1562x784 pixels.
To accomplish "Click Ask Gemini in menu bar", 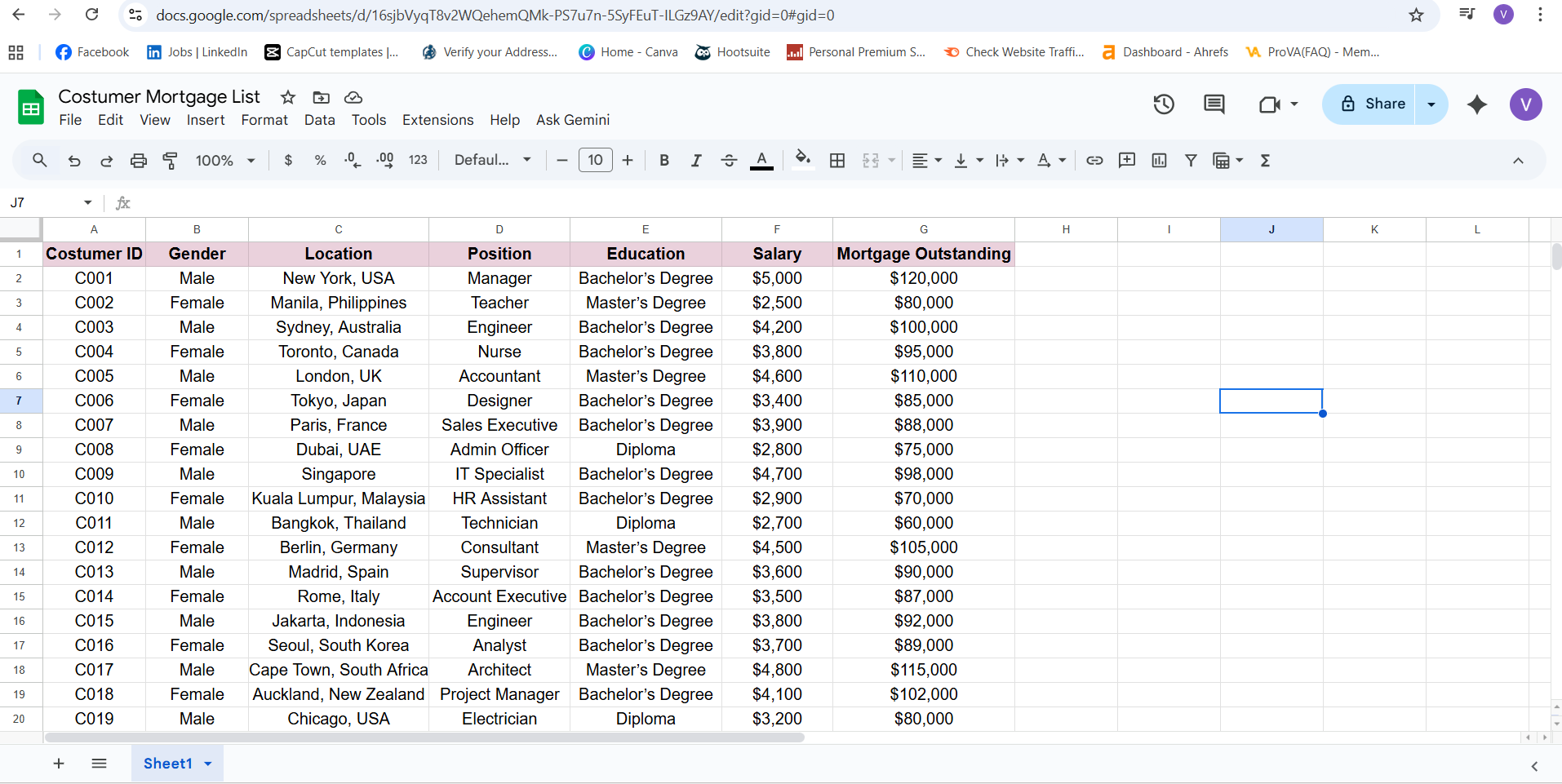I will coord(572,120).
